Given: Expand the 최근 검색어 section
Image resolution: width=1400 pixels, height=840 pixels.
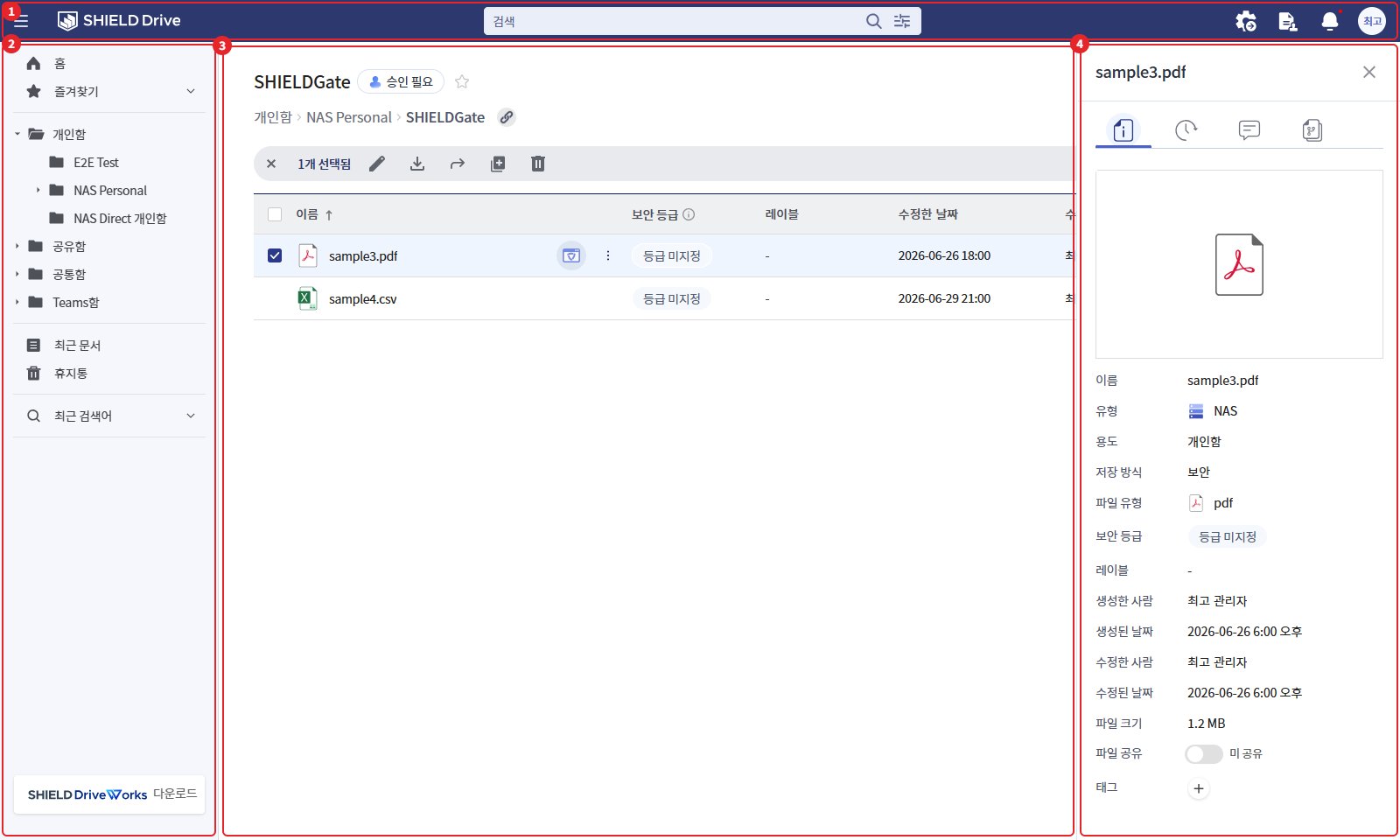Looking at the screenshot, I should [x=191, y=416].
